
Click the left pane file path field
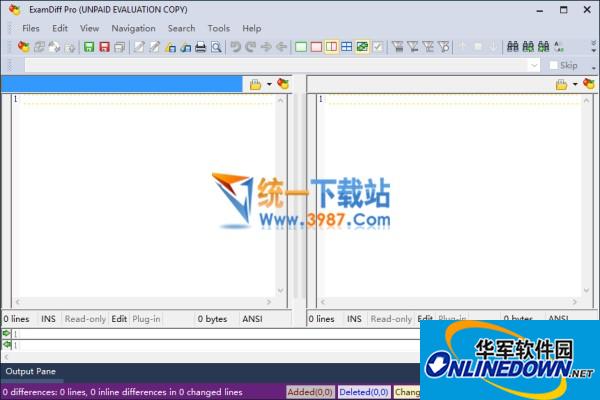pyautogui.click(x=120, y=85)
